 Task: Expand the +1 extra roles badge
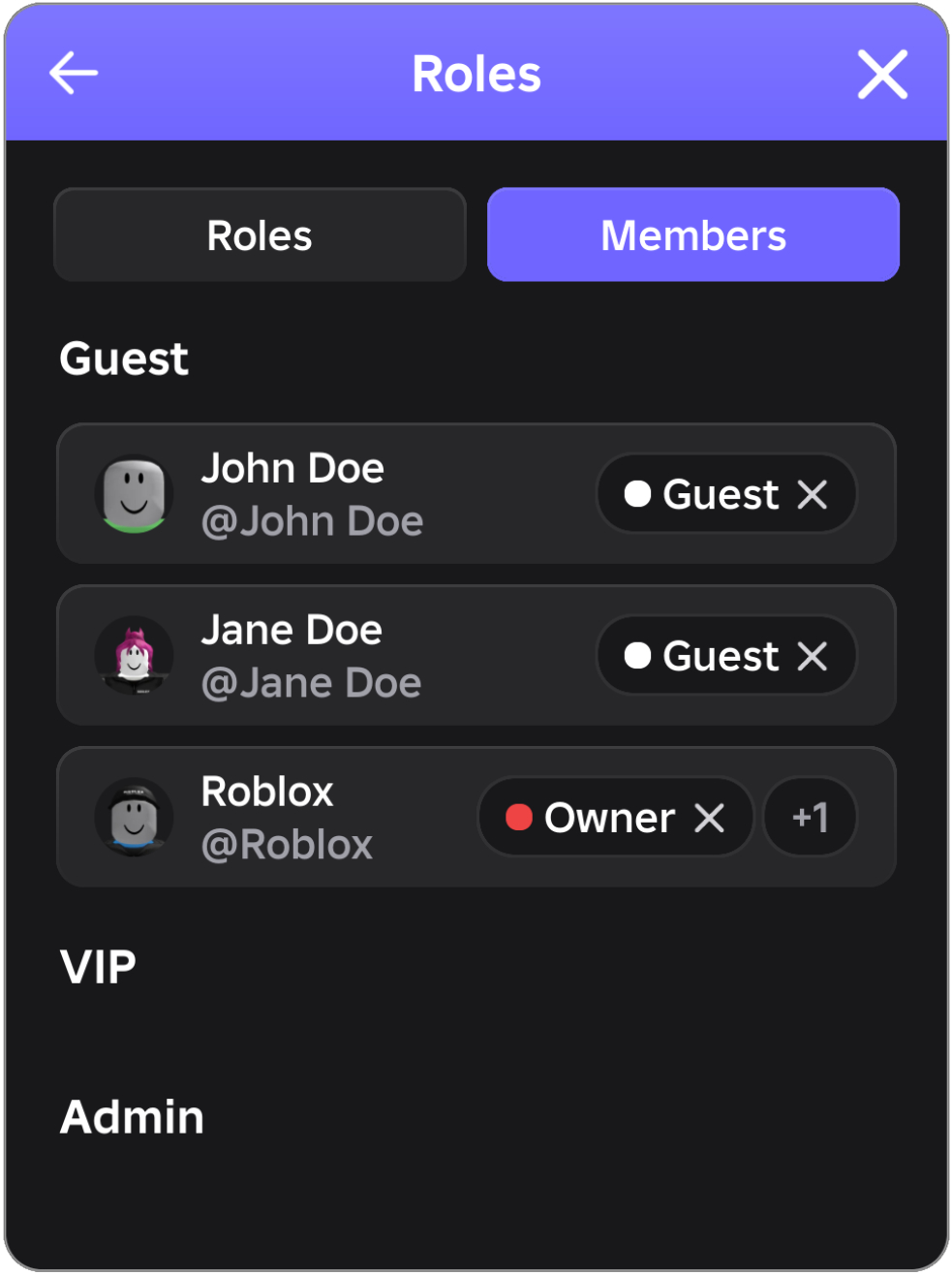point(810,818)
